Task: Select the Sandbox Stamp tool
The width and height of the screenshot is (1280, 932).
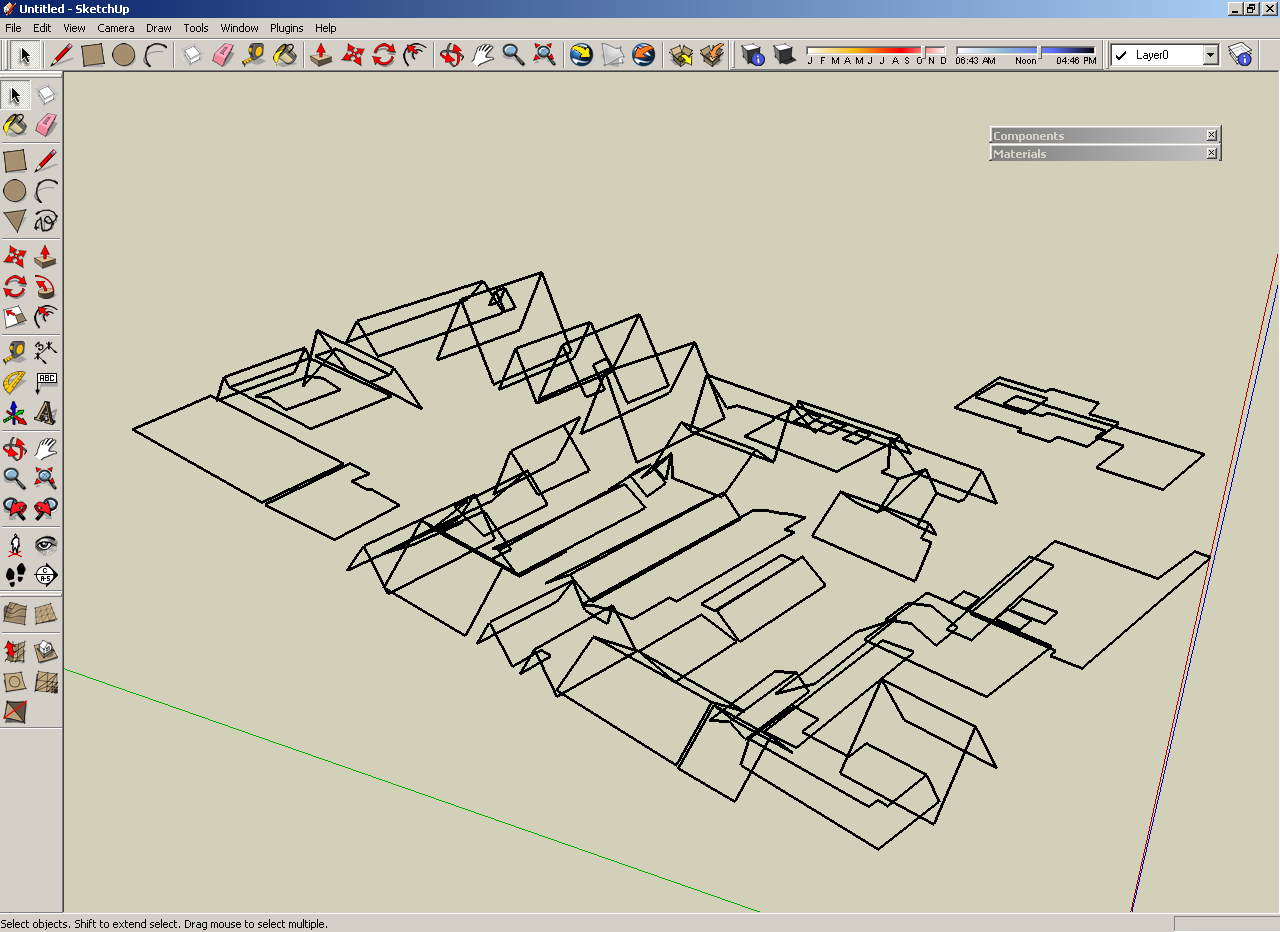Action: point(46,651)
